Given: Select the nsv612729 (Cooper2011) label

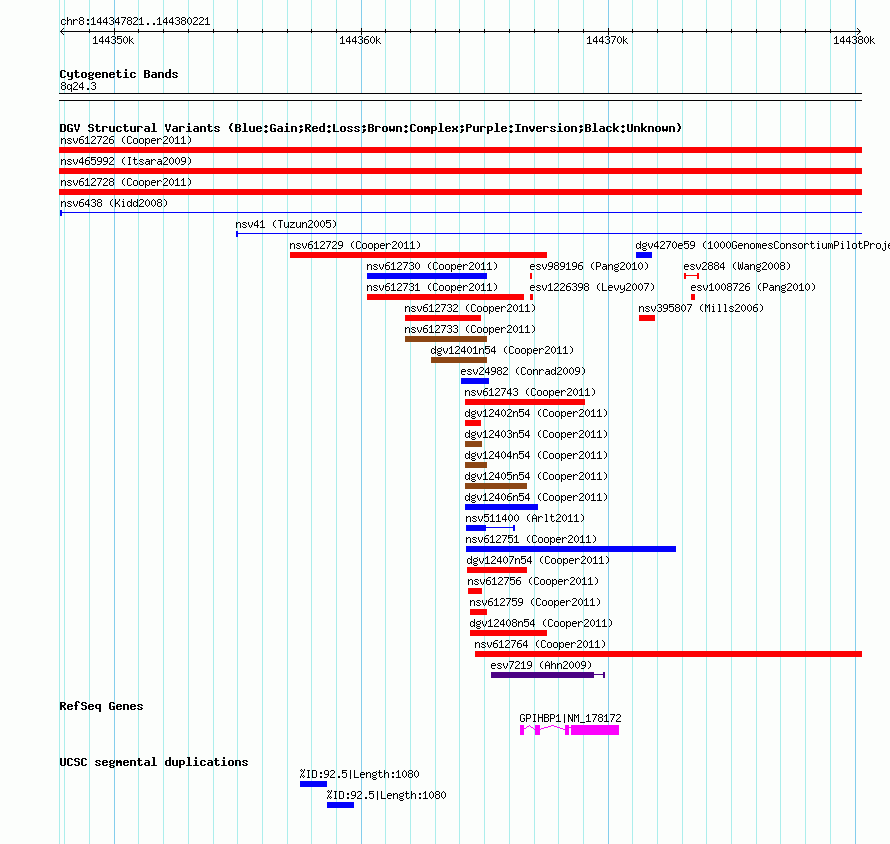Looking at the screenshot, I should [x=355, y=245].
